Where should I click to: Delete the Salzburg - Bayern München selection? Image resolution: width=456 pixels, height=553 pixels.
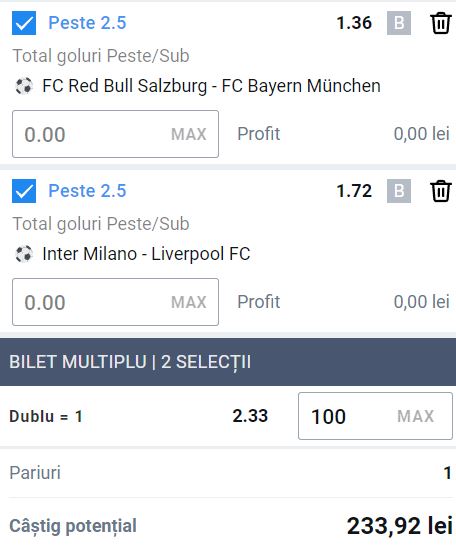point(441,23)
